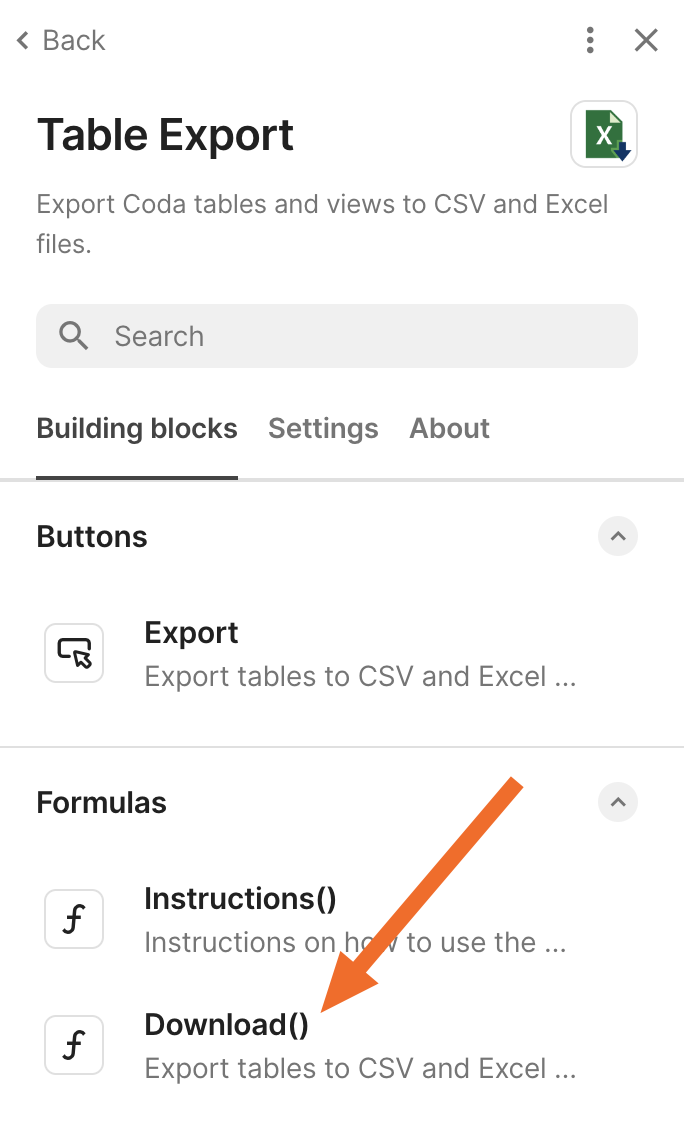Viewport: 684px width, 1148px height.
Task: Select the Export button building block
Action: tap(191, 633)
